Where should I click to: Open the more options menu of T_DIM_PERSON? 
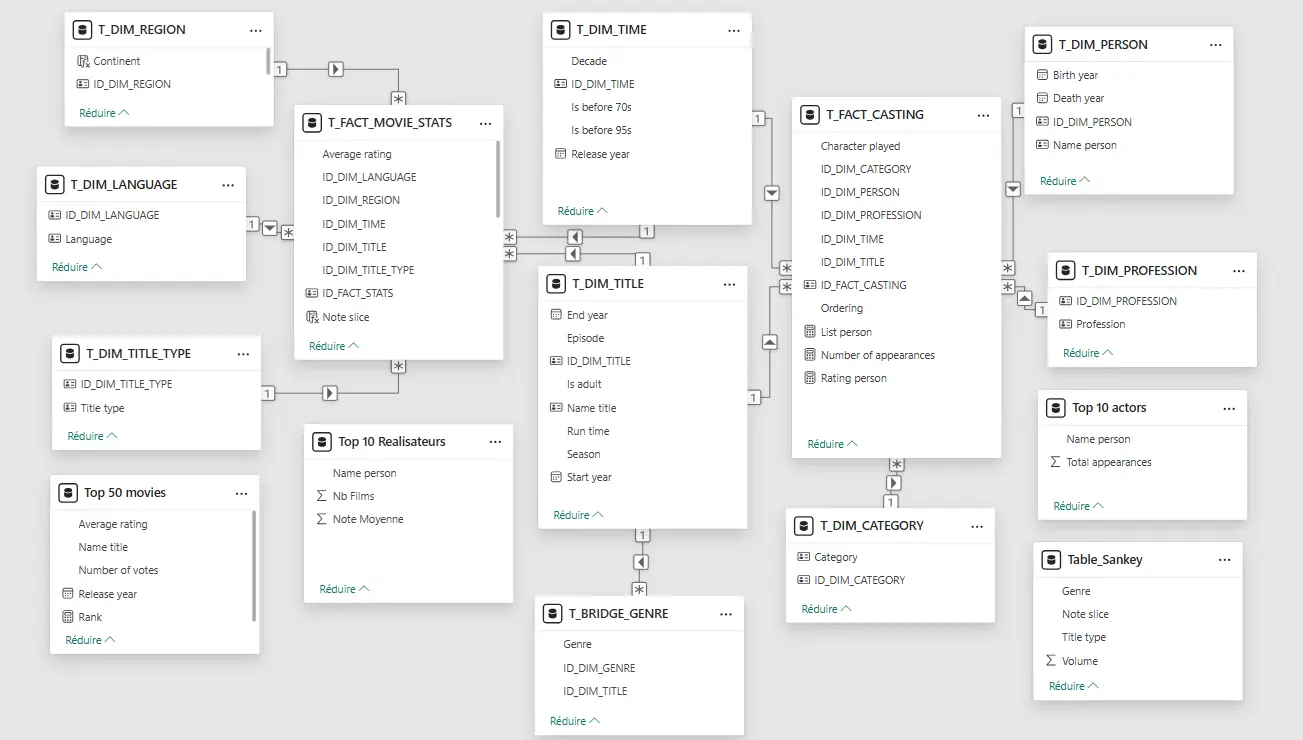pos(1215,44)
